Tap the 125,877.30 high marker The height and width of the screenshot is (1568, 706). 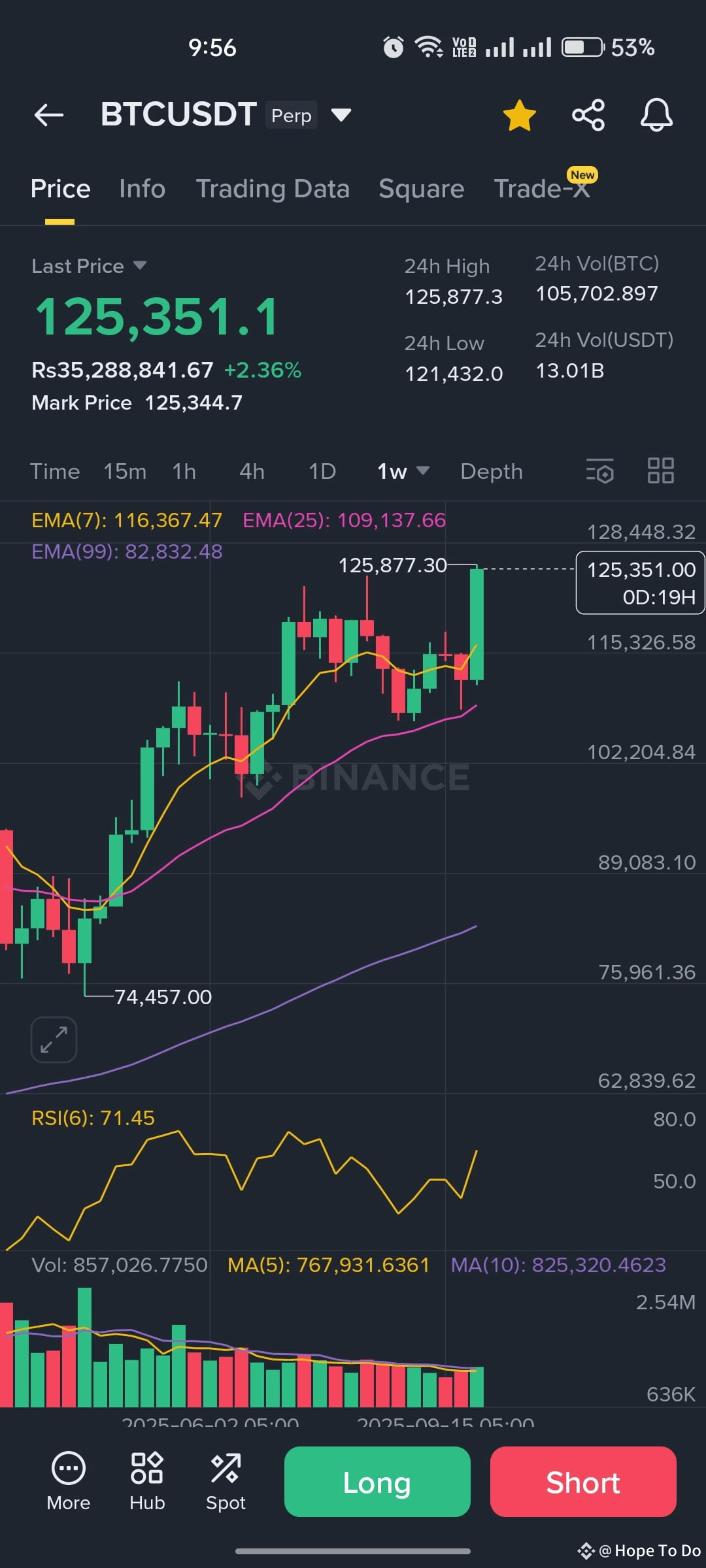[x=392, y=565]
